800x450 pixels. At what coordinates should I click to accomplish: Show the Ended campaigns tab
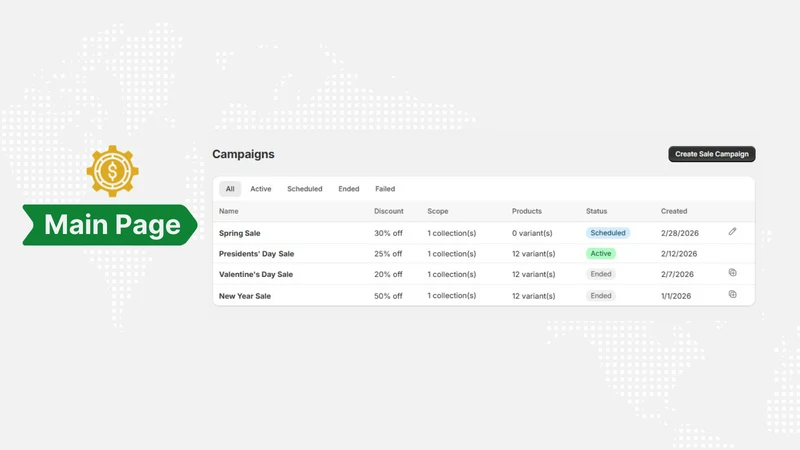[348, 189]
